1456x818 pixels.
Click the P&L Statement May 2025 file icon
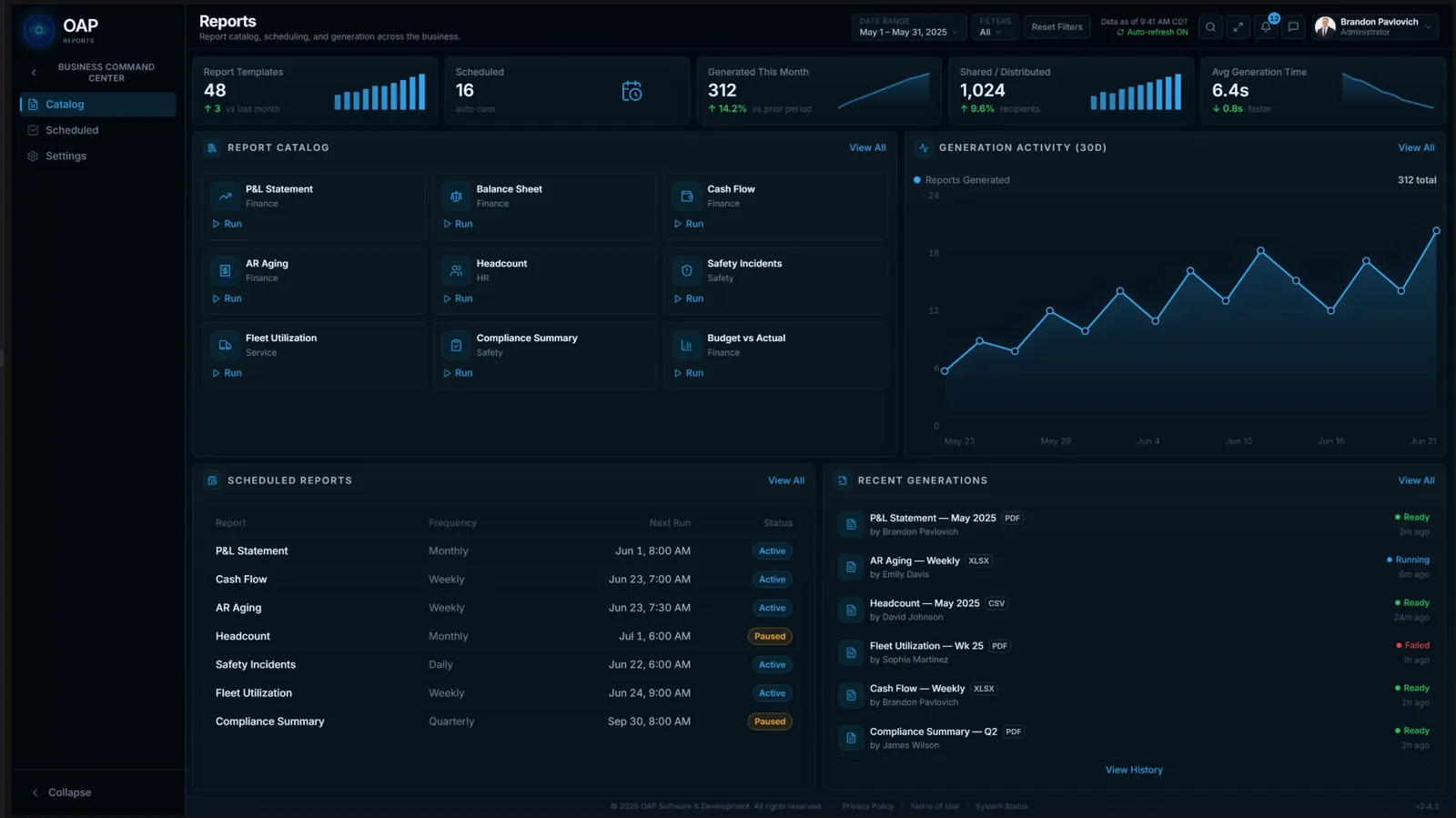851,525
